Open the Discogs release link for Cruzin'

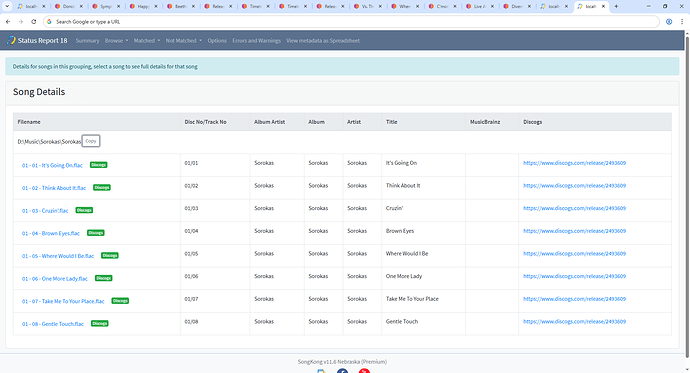point(574,208)
